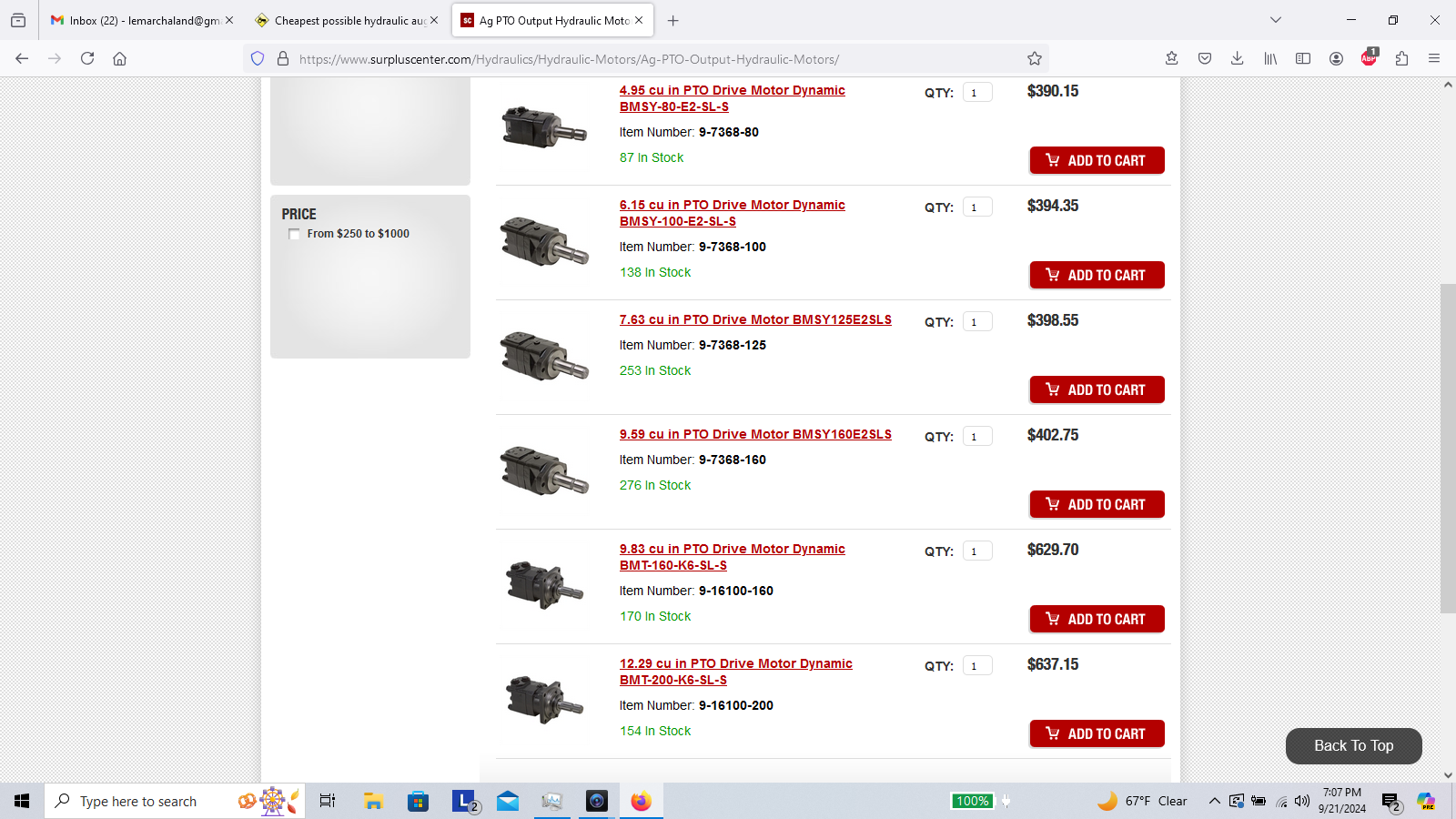The width and height of the screenshot is (1456, 819).
Task: Check the From $250 to $1000 filter
Action: (x=294, y=234)
